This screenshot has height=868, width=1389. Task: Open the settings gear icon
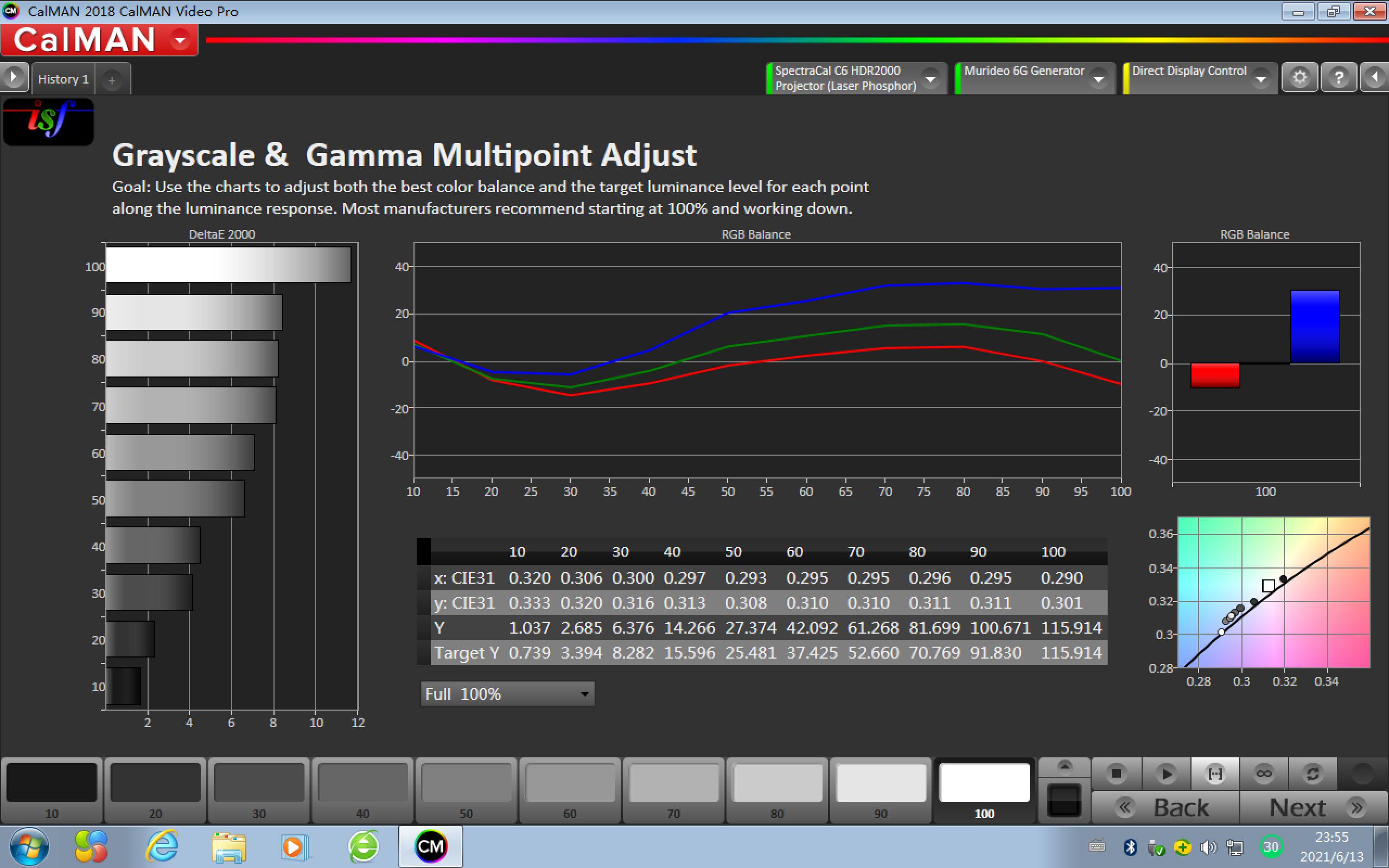click(x=1299, y=78)
